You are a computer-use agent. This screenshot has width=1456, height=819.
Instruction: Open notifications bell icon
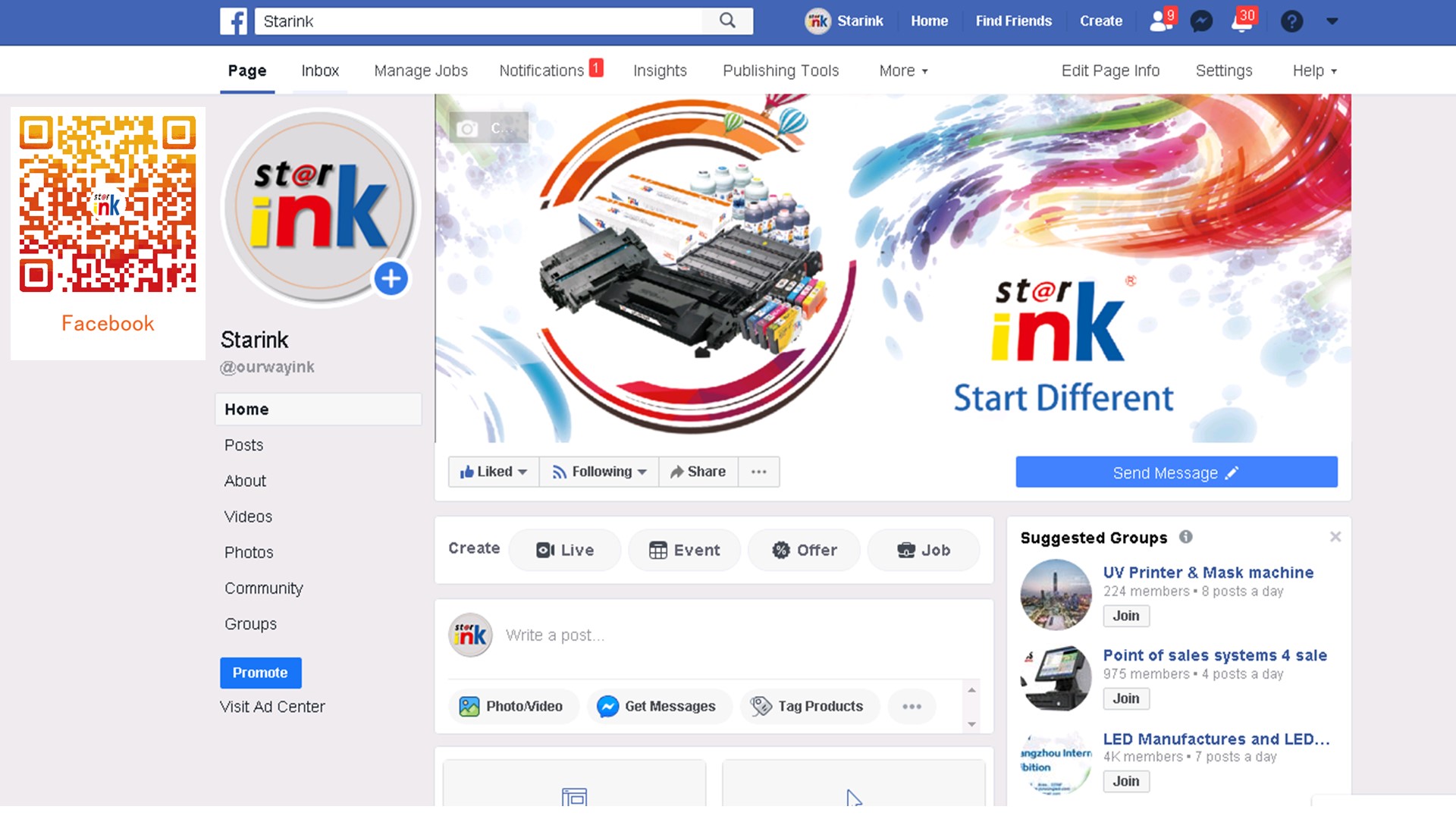click(x=1241, y=21)
